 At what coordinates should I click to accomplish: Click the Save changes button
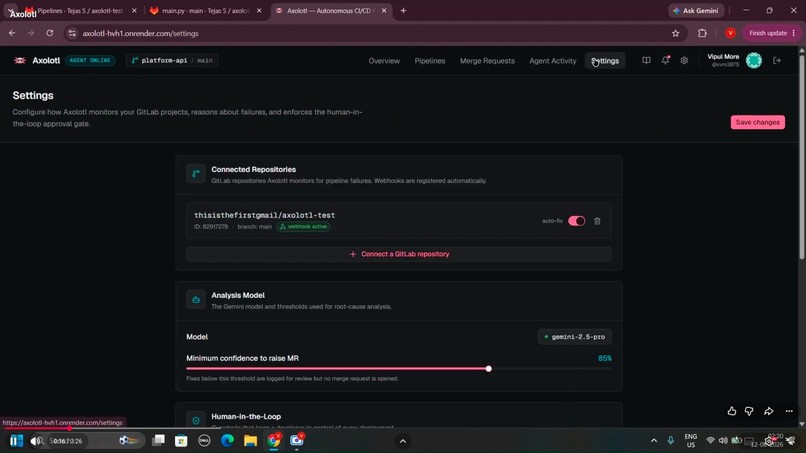point(757,122)
